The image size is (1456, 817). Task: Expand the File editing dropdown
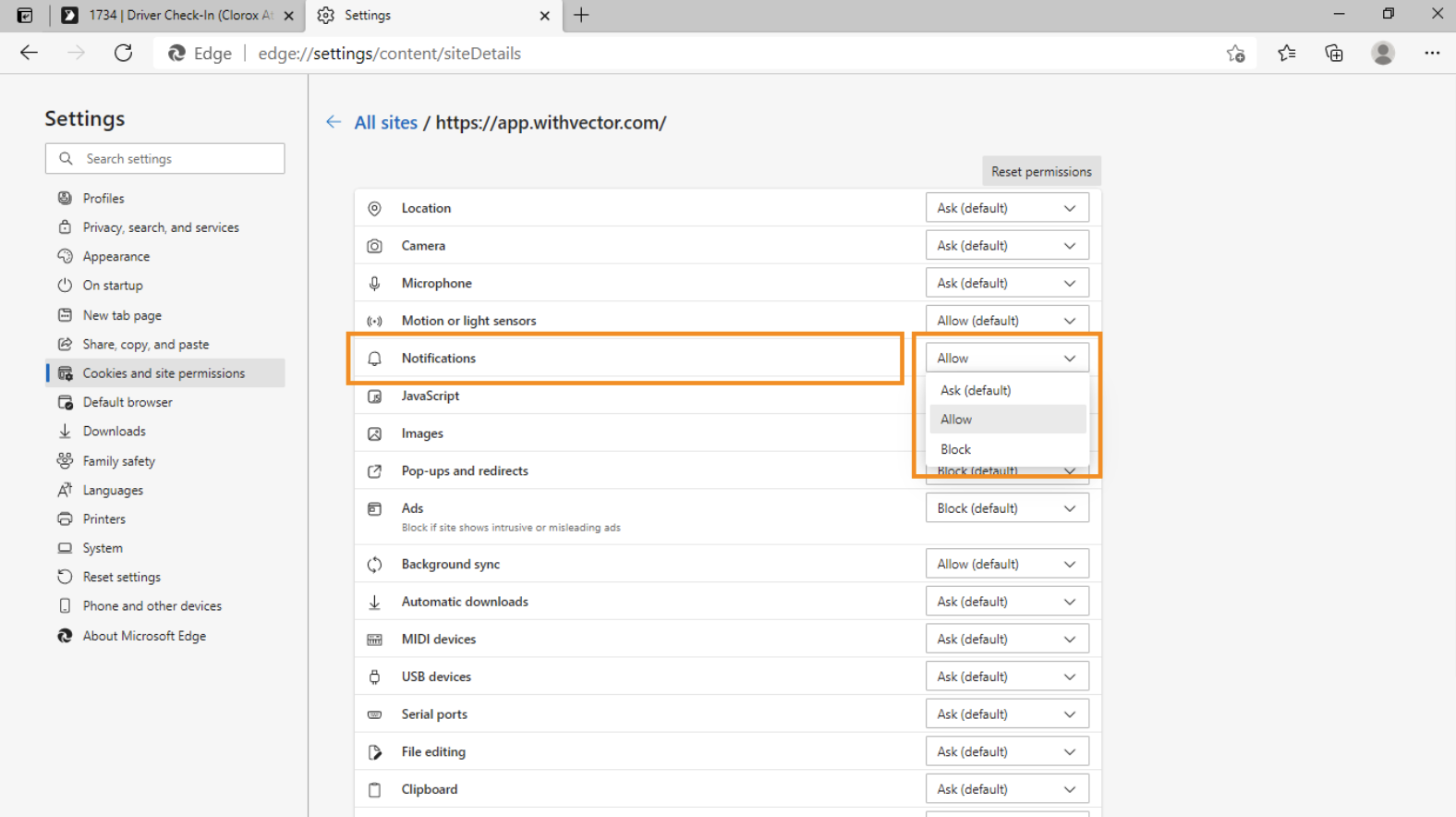1007,751
